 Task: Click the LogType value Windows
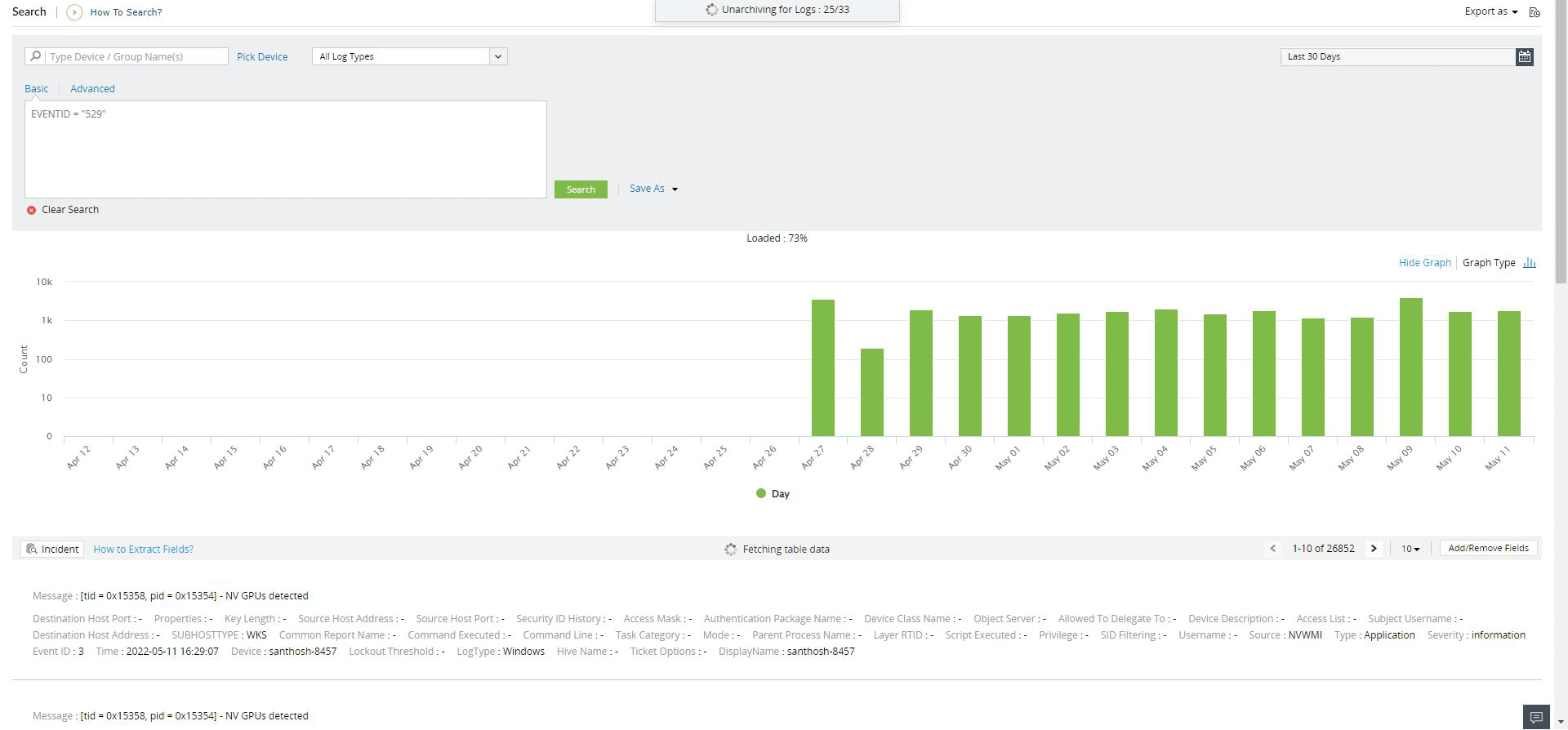point(523,652)
